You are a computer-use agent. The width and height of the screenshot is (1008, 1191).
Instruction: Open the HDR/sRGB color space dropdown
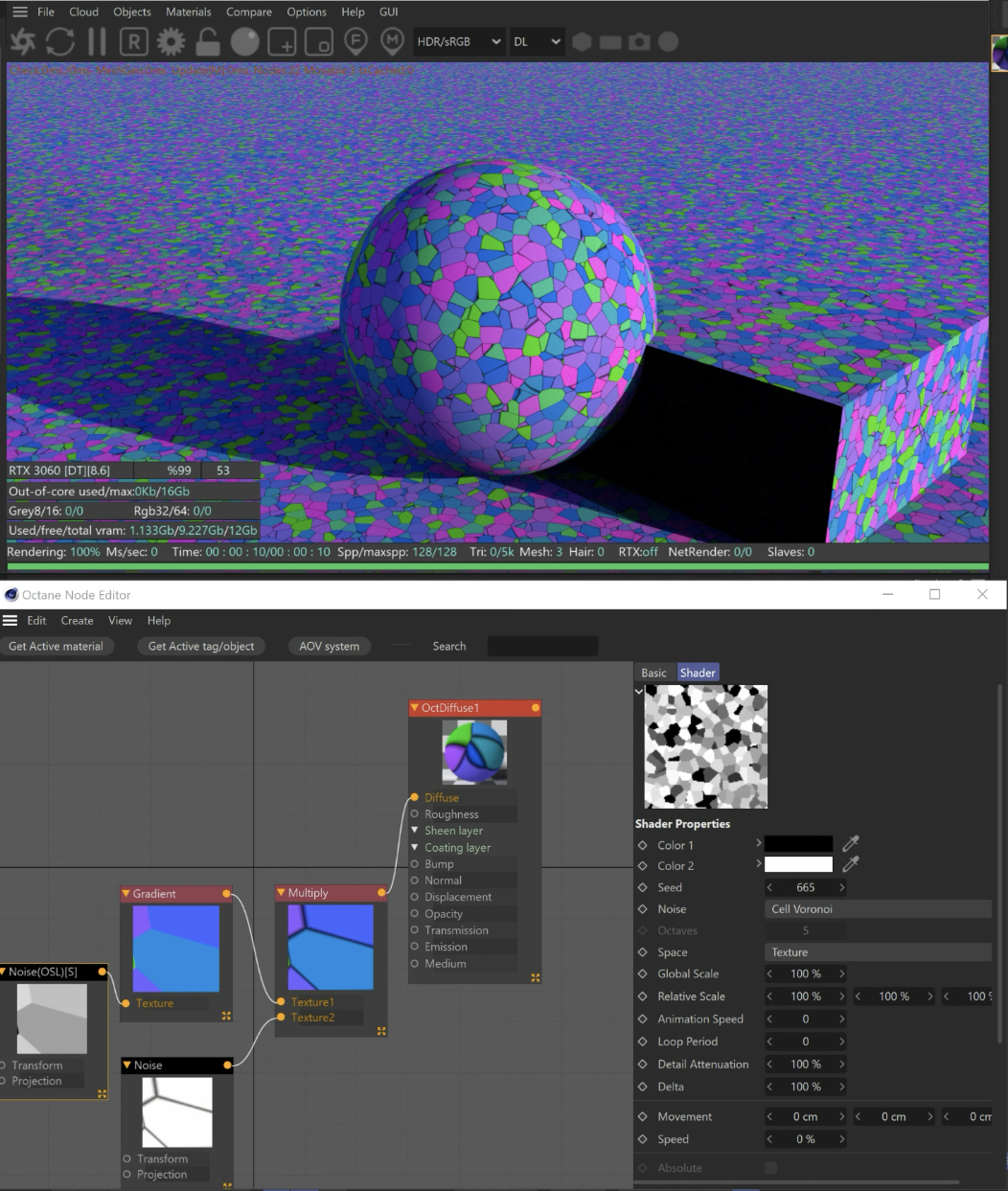(x=459, y=42)
